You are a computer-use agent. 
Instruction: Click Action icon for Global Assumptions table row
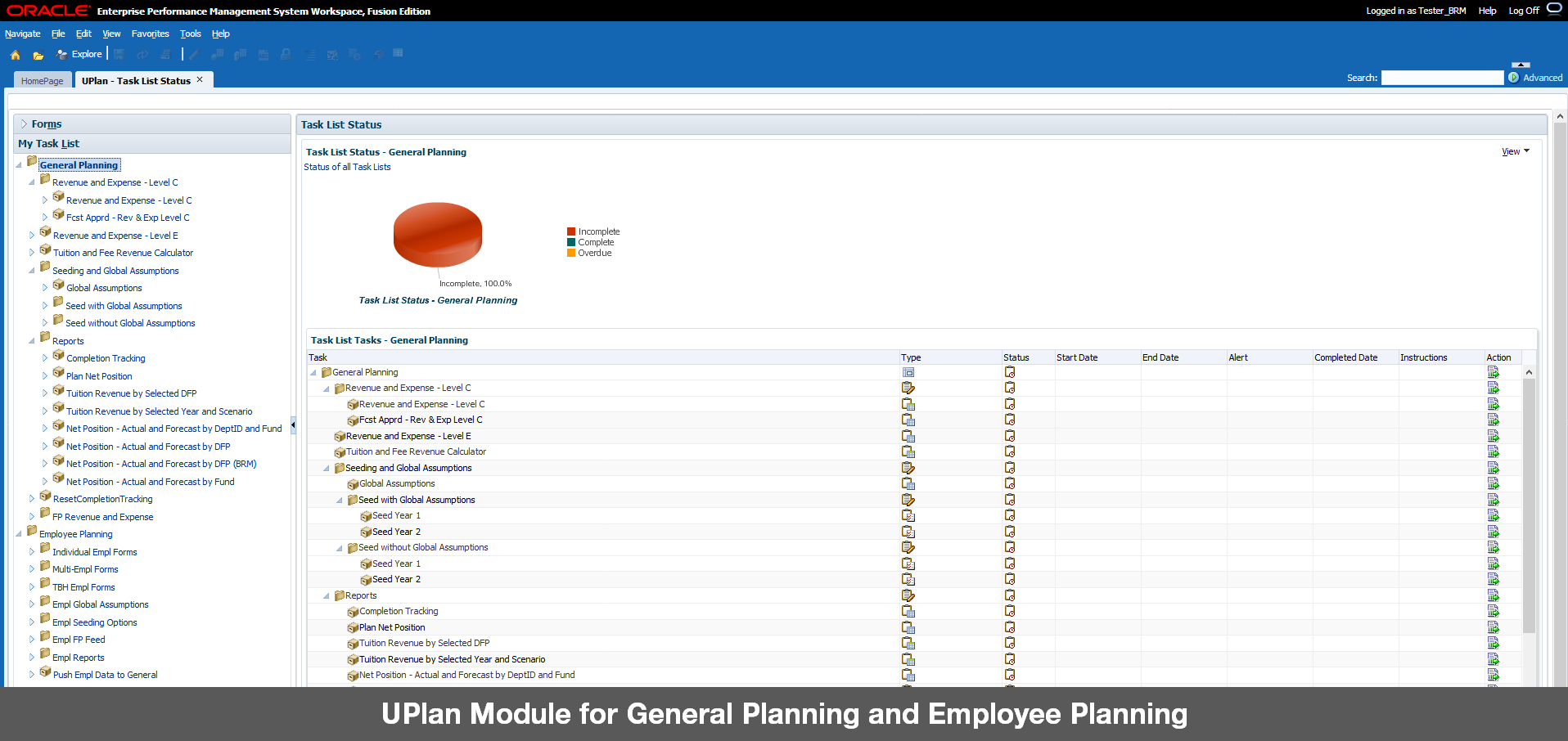tap(1493, 483)
